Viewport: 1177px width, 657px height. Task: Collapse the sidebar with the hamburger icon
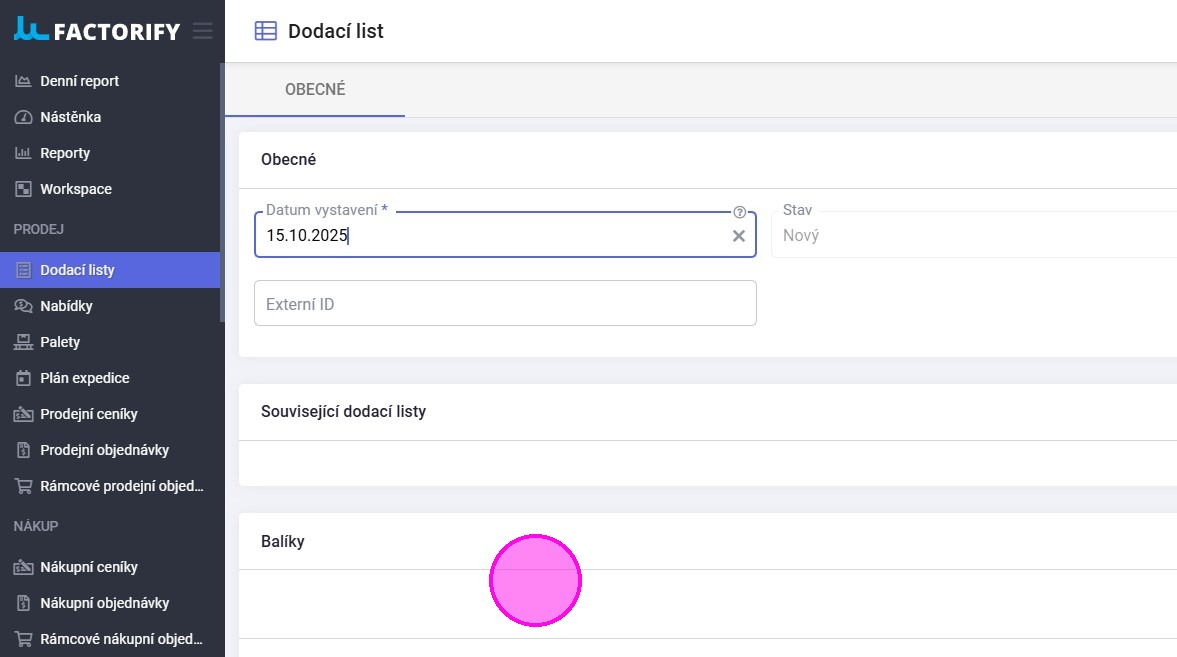[203, 31]
